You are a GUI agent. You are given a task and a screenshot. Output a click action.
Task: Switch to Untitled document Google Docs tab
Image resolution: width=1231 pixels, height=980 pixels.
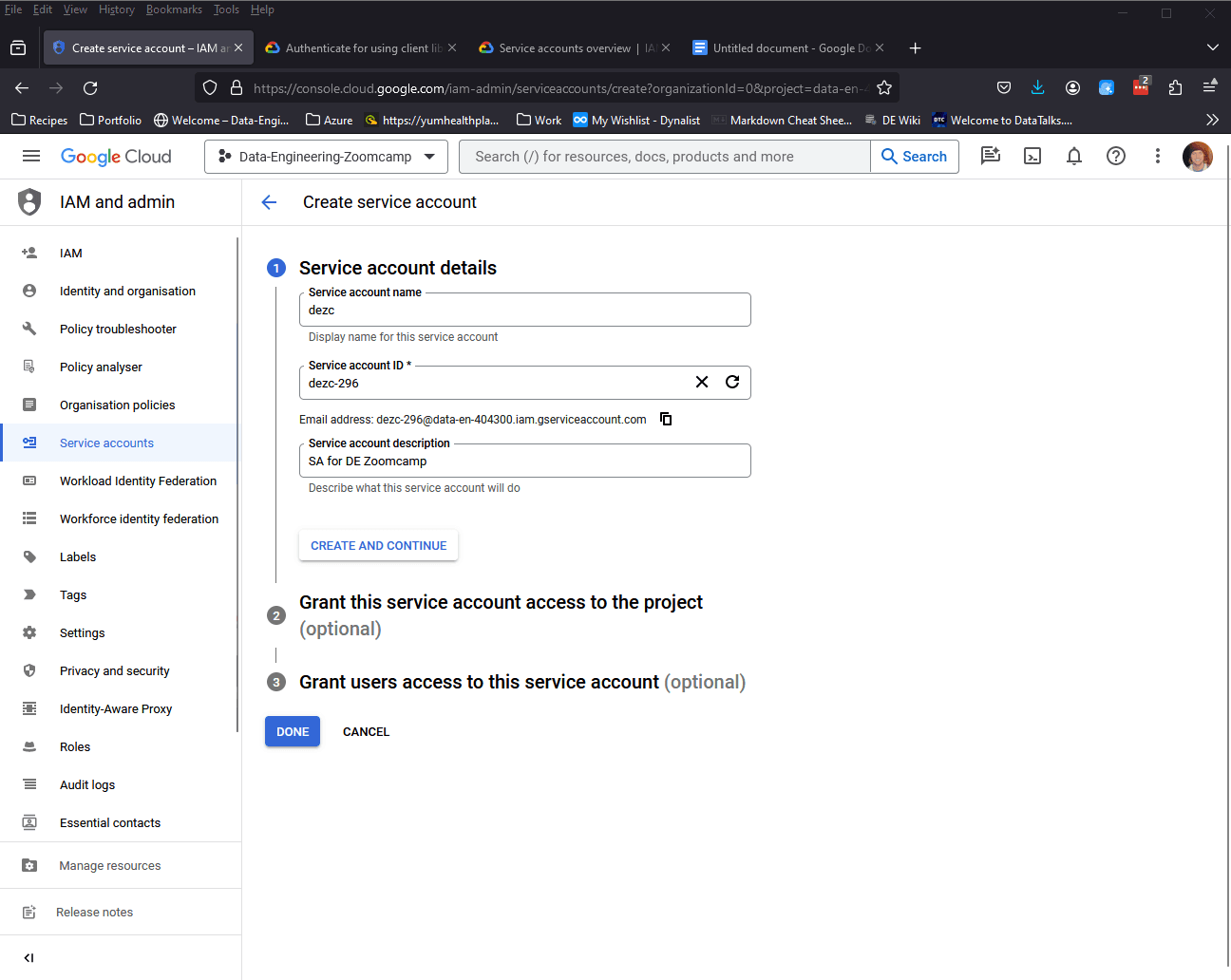coord(786,47)
